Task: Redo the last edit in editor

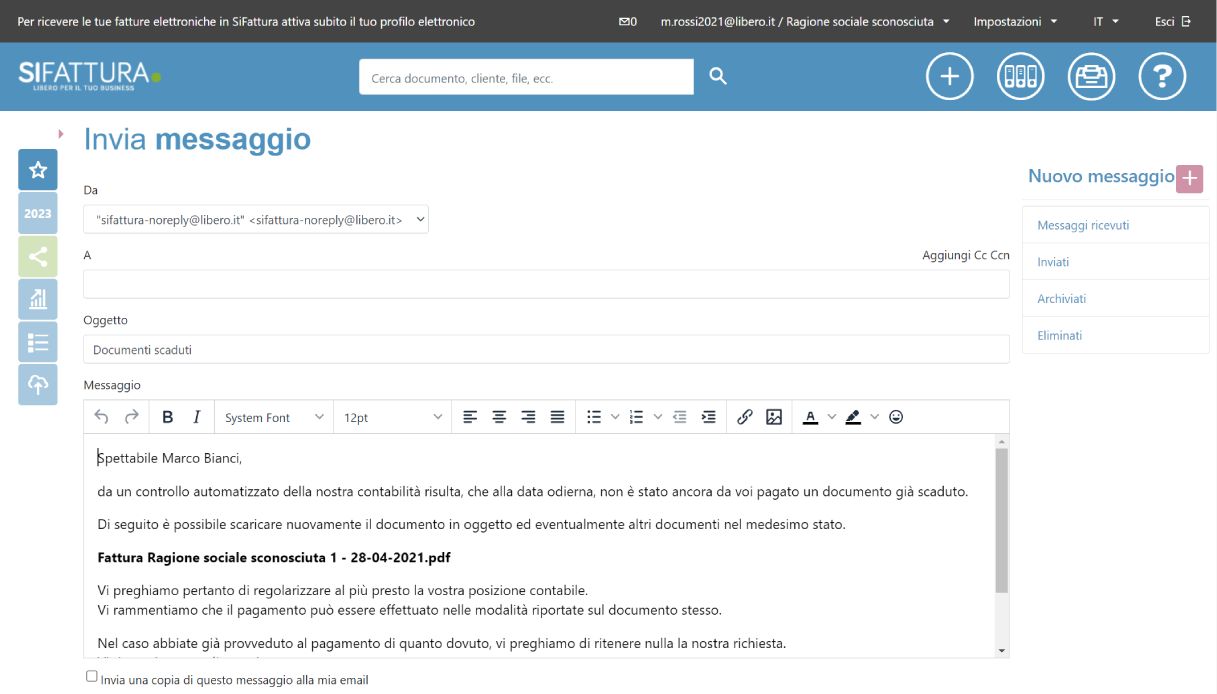Action: tap(131, 417)
